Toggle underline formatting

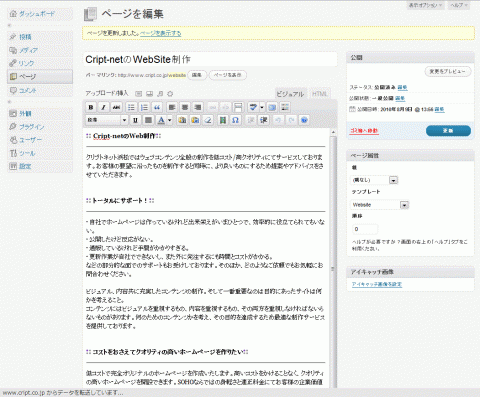click(x=135, y=120)
